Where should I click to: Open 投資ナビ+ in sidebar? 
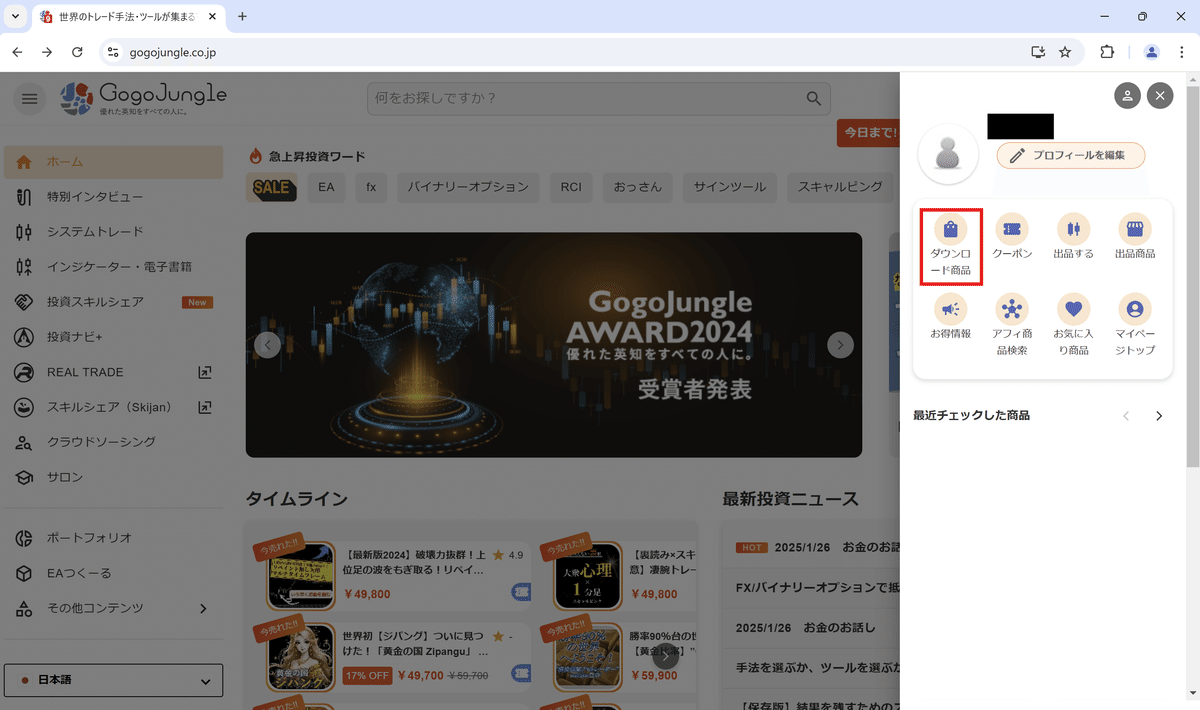tap(114, 337)
